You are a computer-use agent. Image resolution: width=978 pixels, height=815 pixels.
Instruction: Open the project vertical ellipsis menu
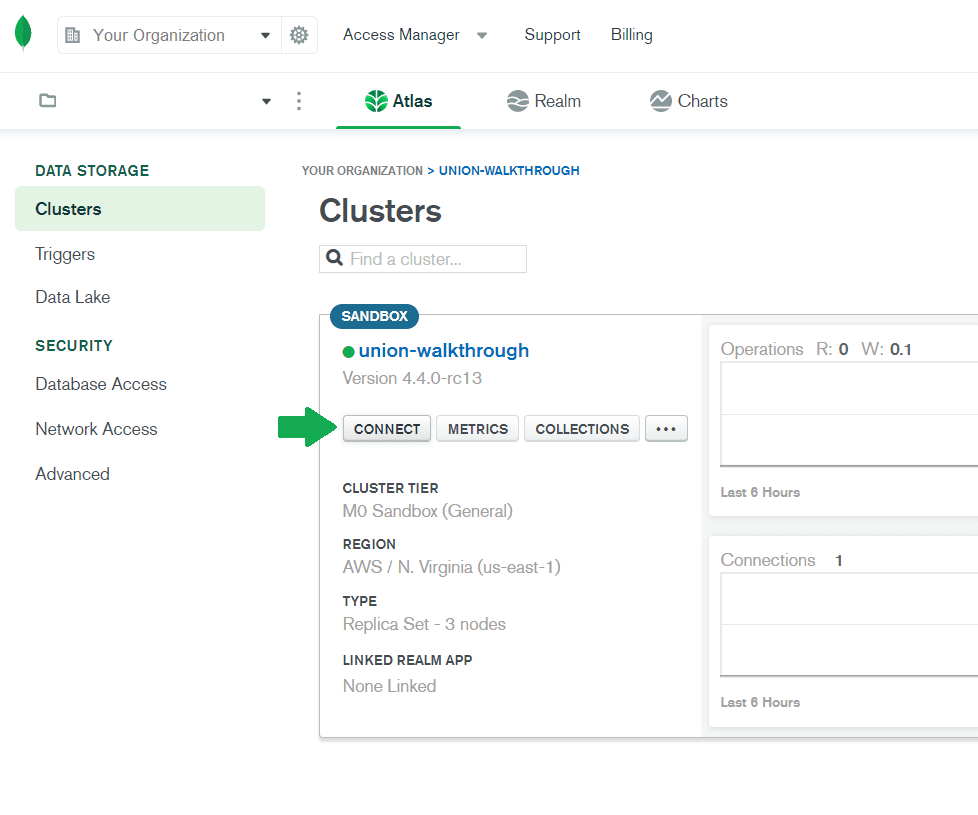click(299, 100)
